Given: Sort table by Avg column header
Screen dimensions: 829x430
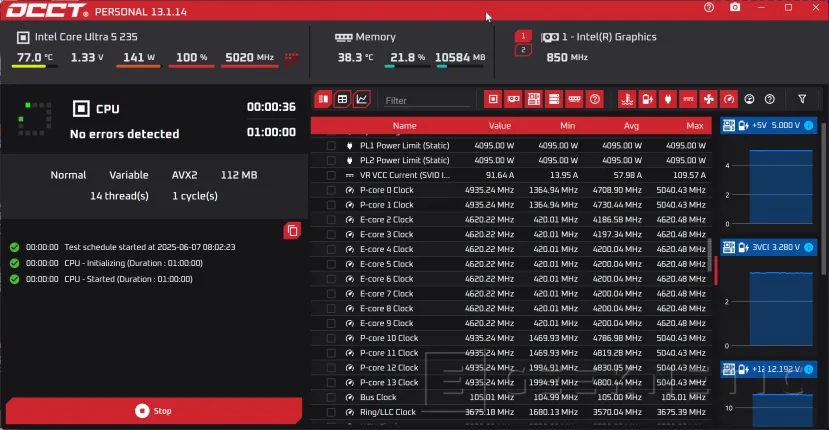Looking at the screenshot, I should [631, 126].
